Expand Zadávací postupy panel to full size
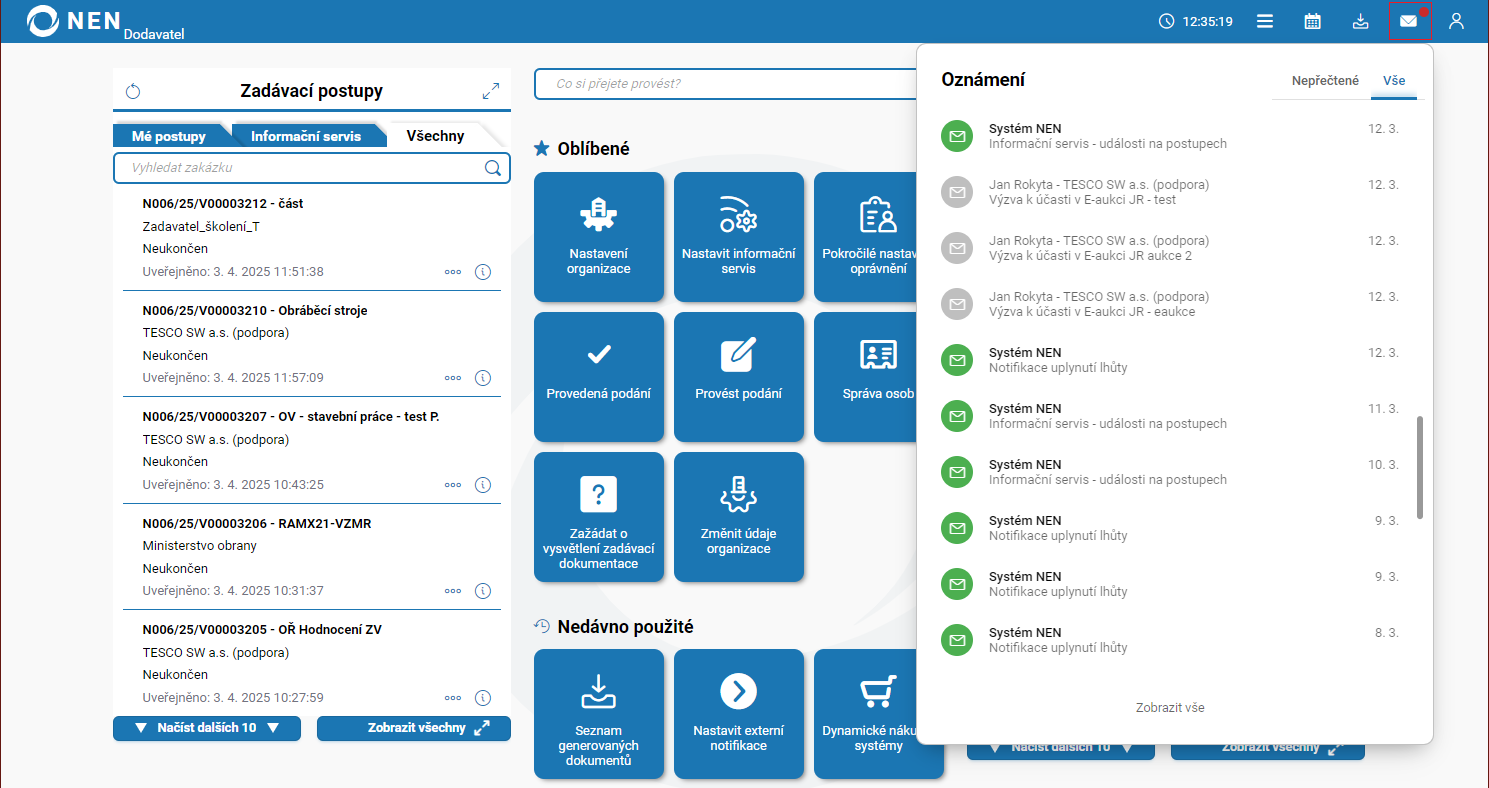 click(x=491, y=91)
